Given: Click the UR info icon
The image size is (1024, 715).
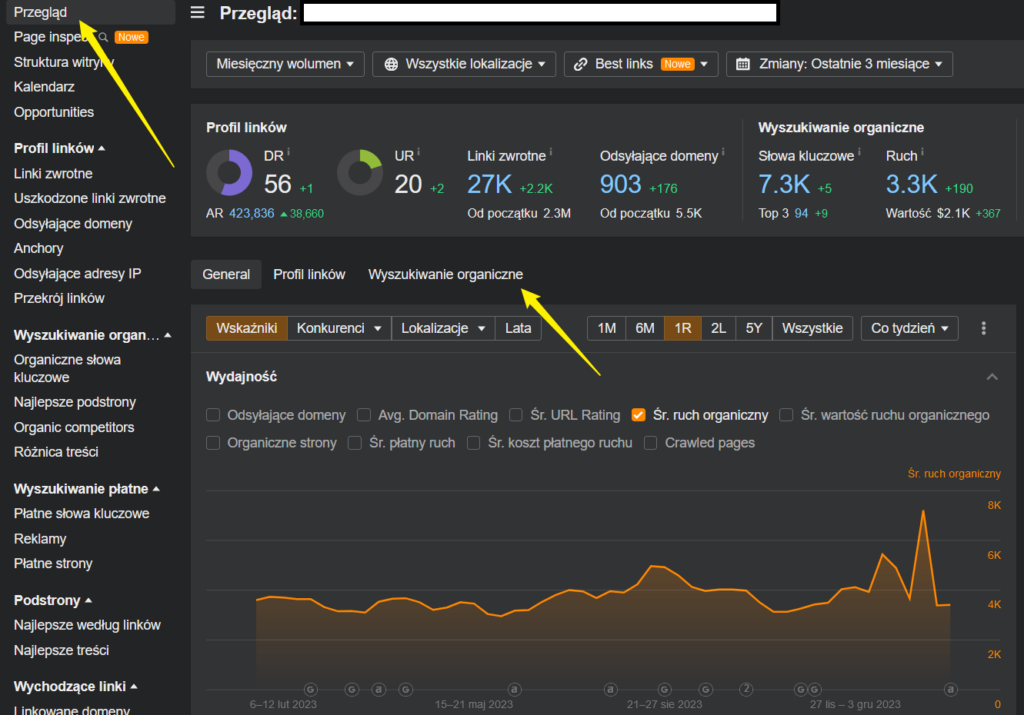Looking at the screenshot, I should click(x=418, y=152).
